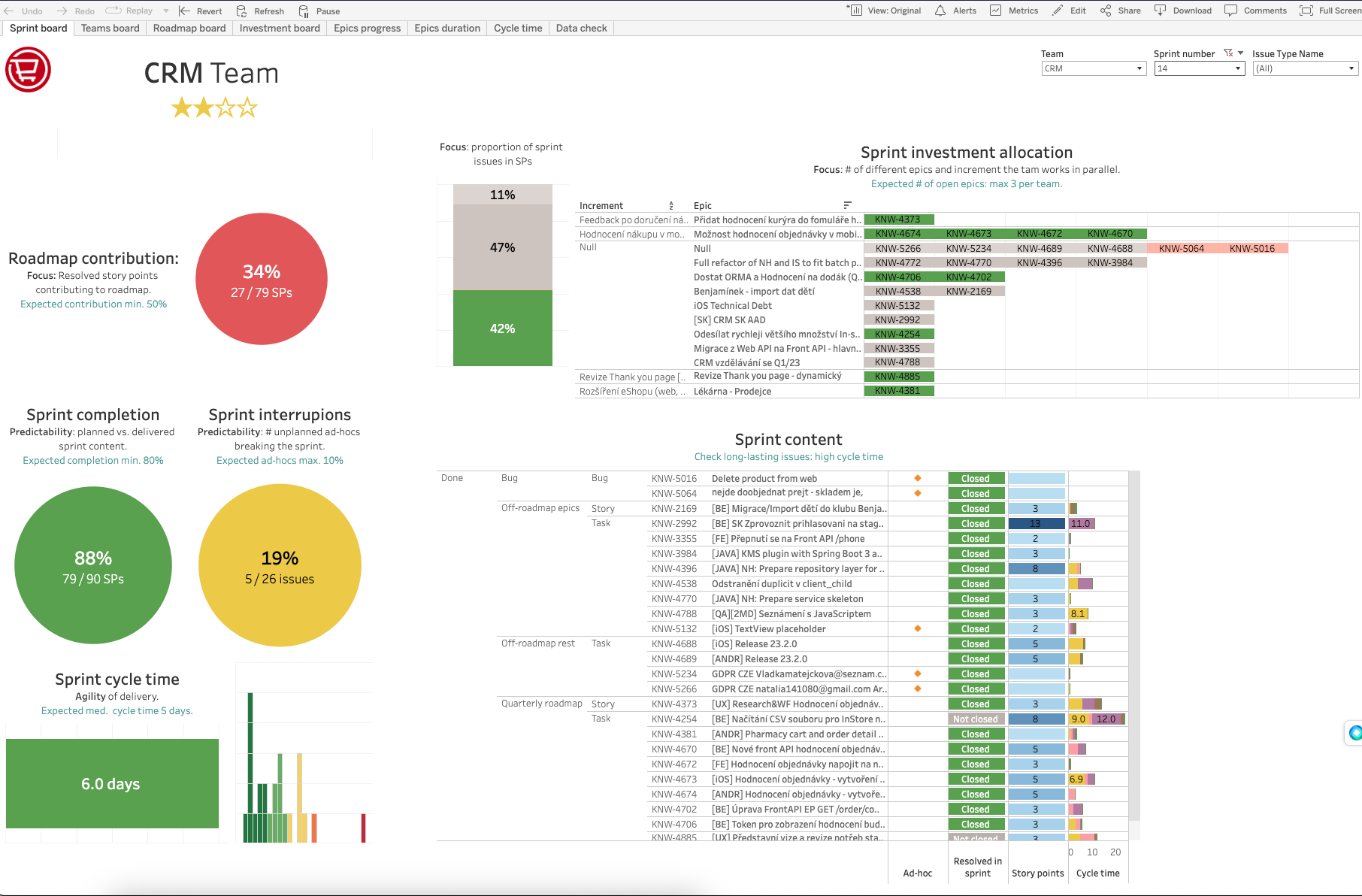Switch to the Teams board tab

110,28
